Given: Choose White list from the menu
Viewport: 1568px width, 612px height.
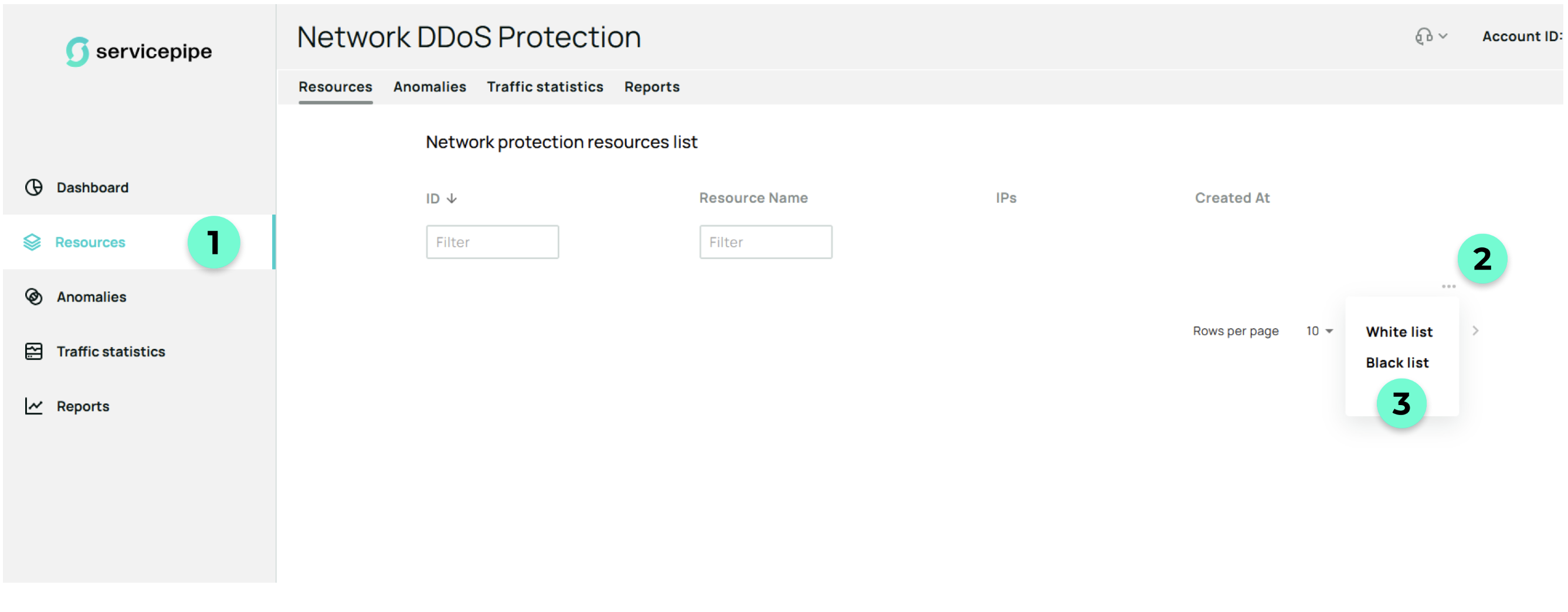Looking at the screenshot, I should pyautogui.click(x=1399, y=332).
